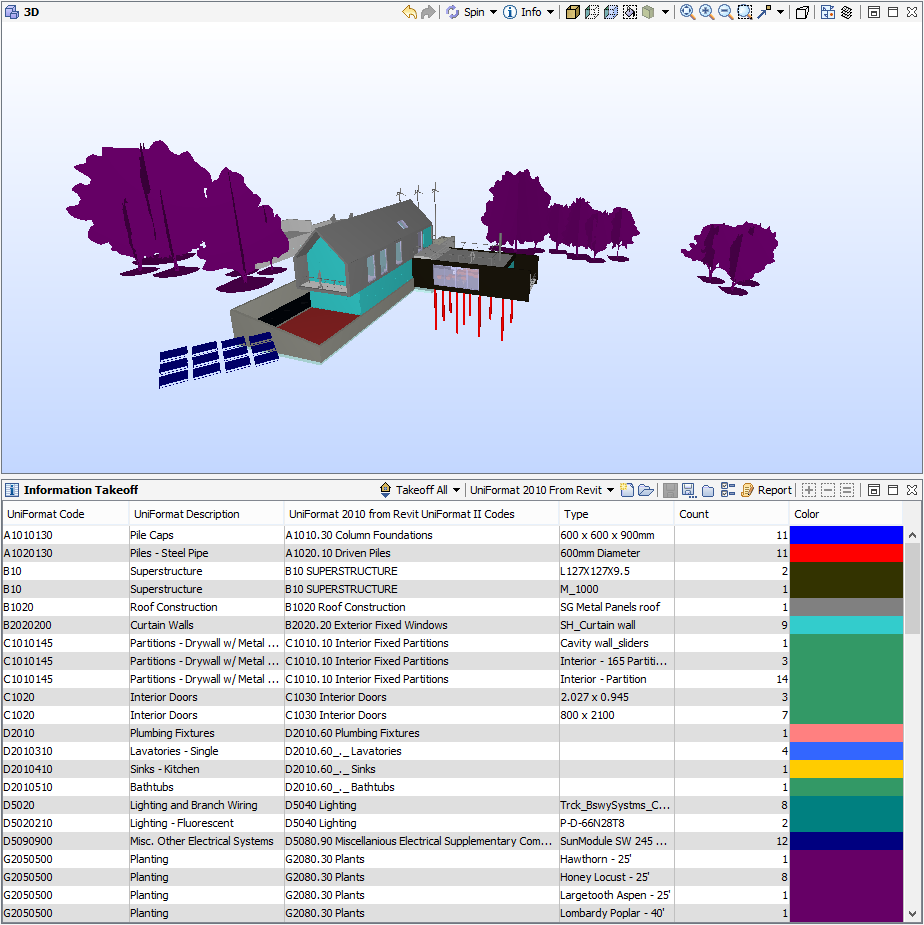The height and width of the screenshot is (925, 924).
Task: Select the 'Cavity wall_sliders' type cell
Action: [x=617, y=643]
